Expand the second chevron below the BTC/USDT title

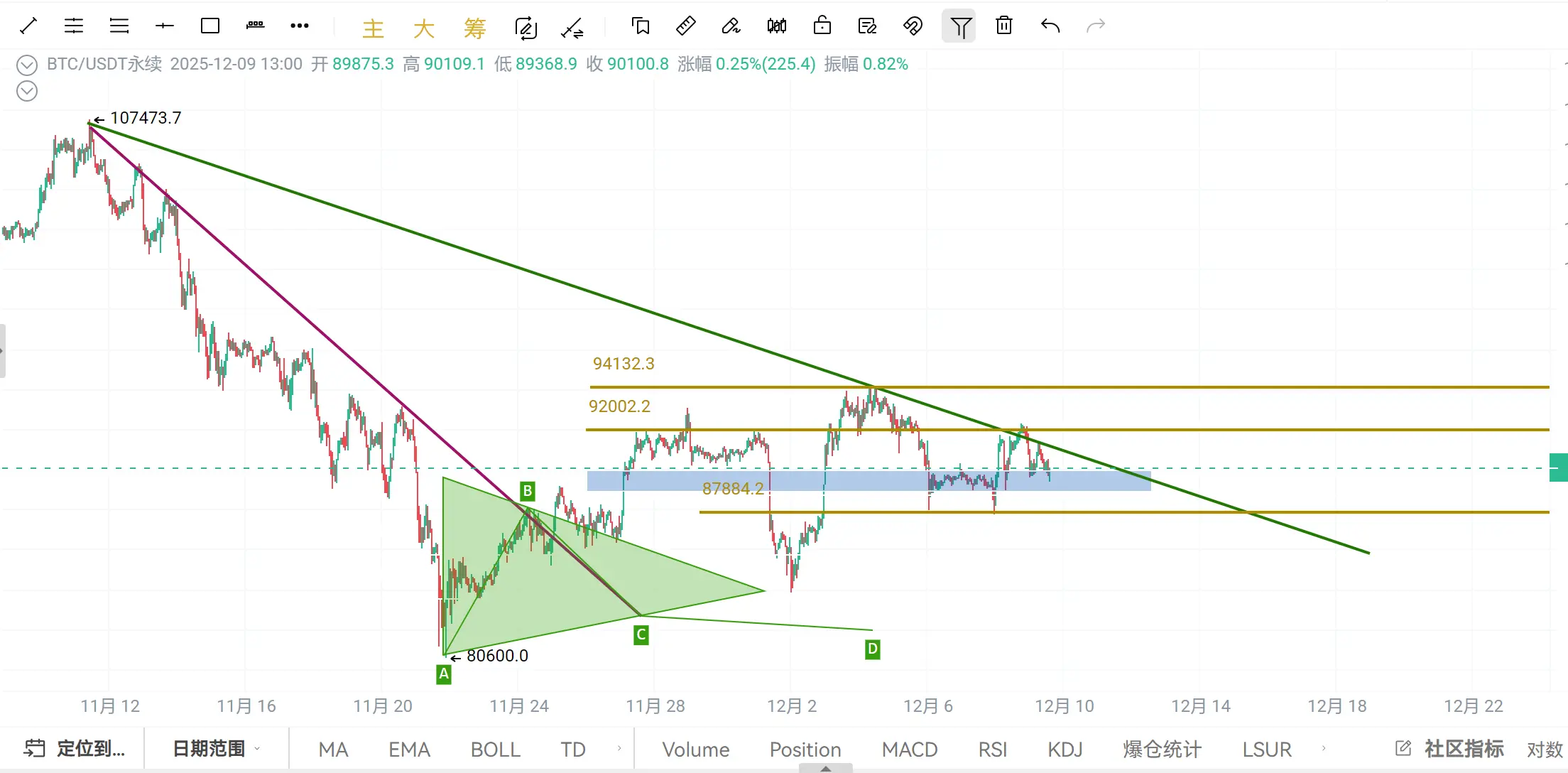(x=27, y=91)
